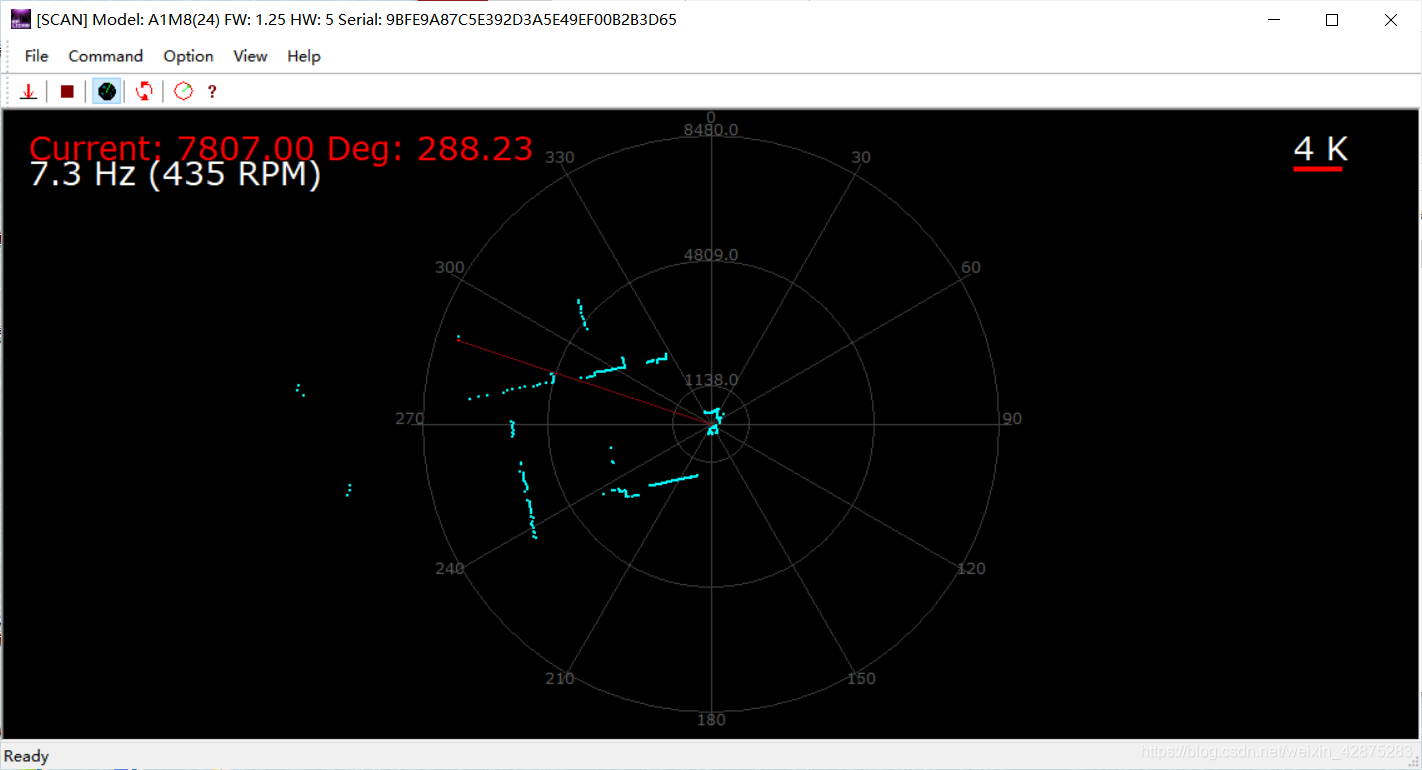
Task: Click the red down-arrow dump data icon
Action: [29, 91]
